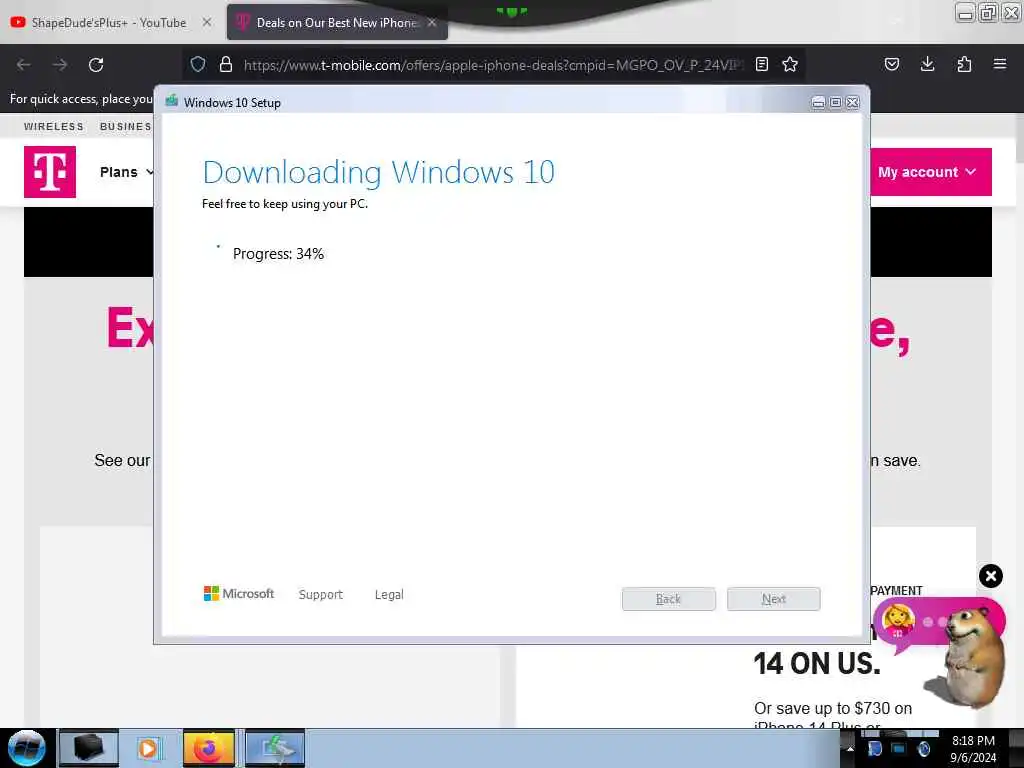1024x768 pixels.
Task: Open the Firefox extensions puzzle icon
Action: (x=964, y=64)
